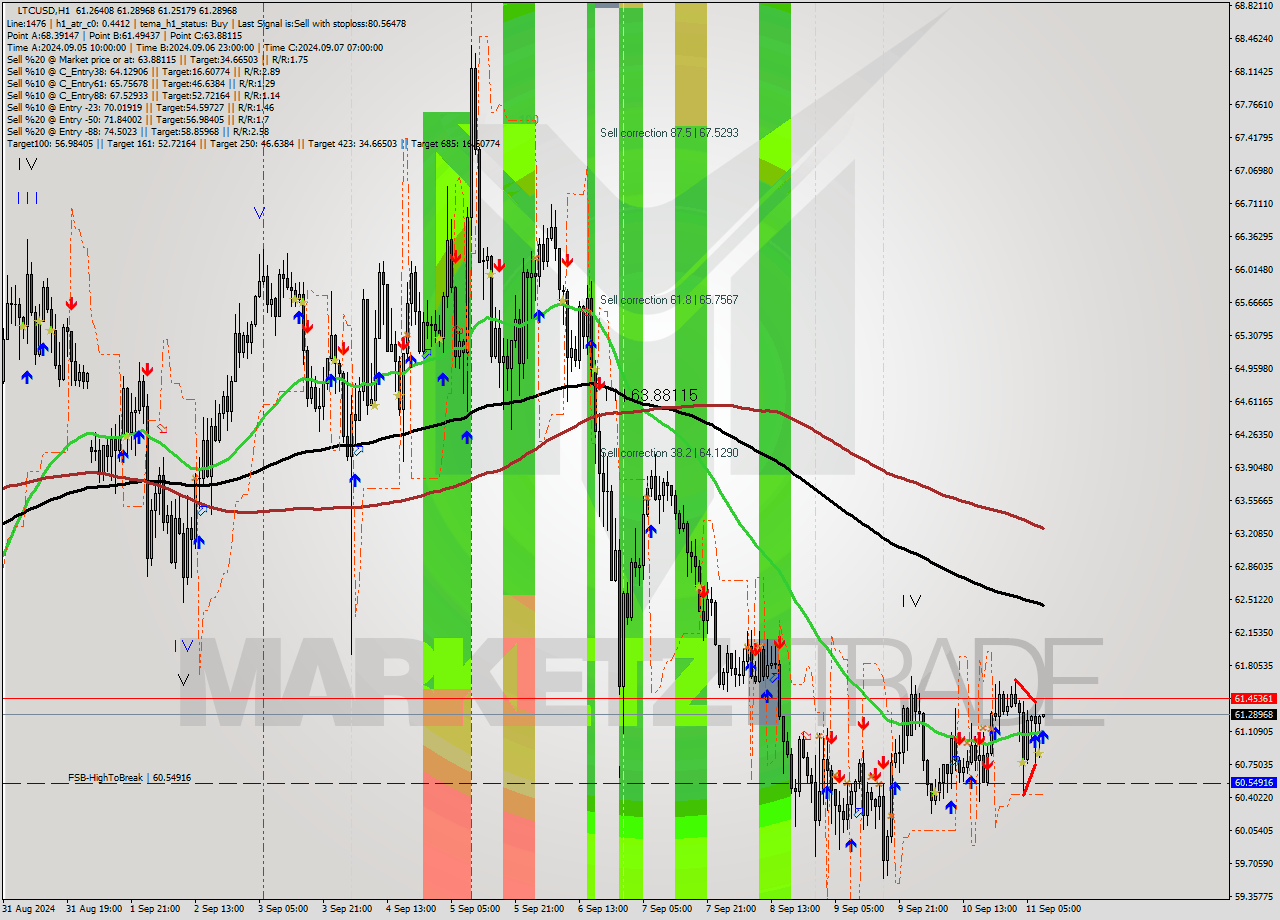Click the 67.06980 price axis label
1280x920 pixels.
click(1253, 170)
